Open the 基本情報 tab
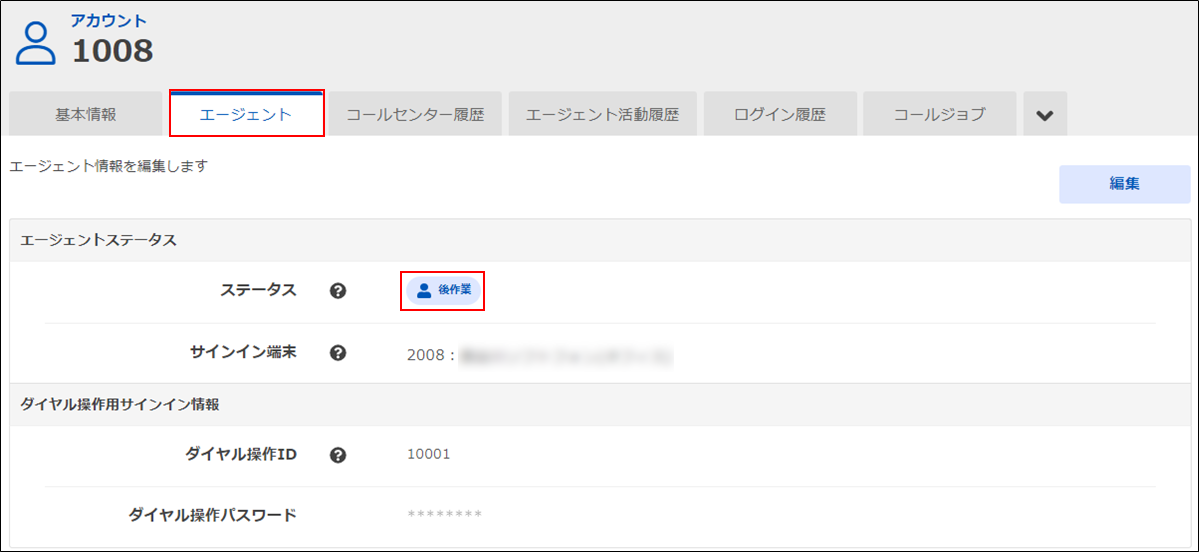Screen dimensions: 1199x552 pos(85,114)
